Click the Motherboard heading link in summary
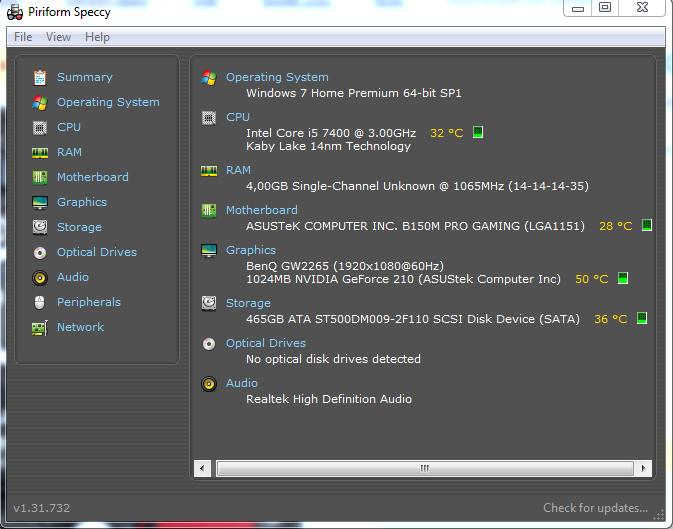 click(262, 210)
